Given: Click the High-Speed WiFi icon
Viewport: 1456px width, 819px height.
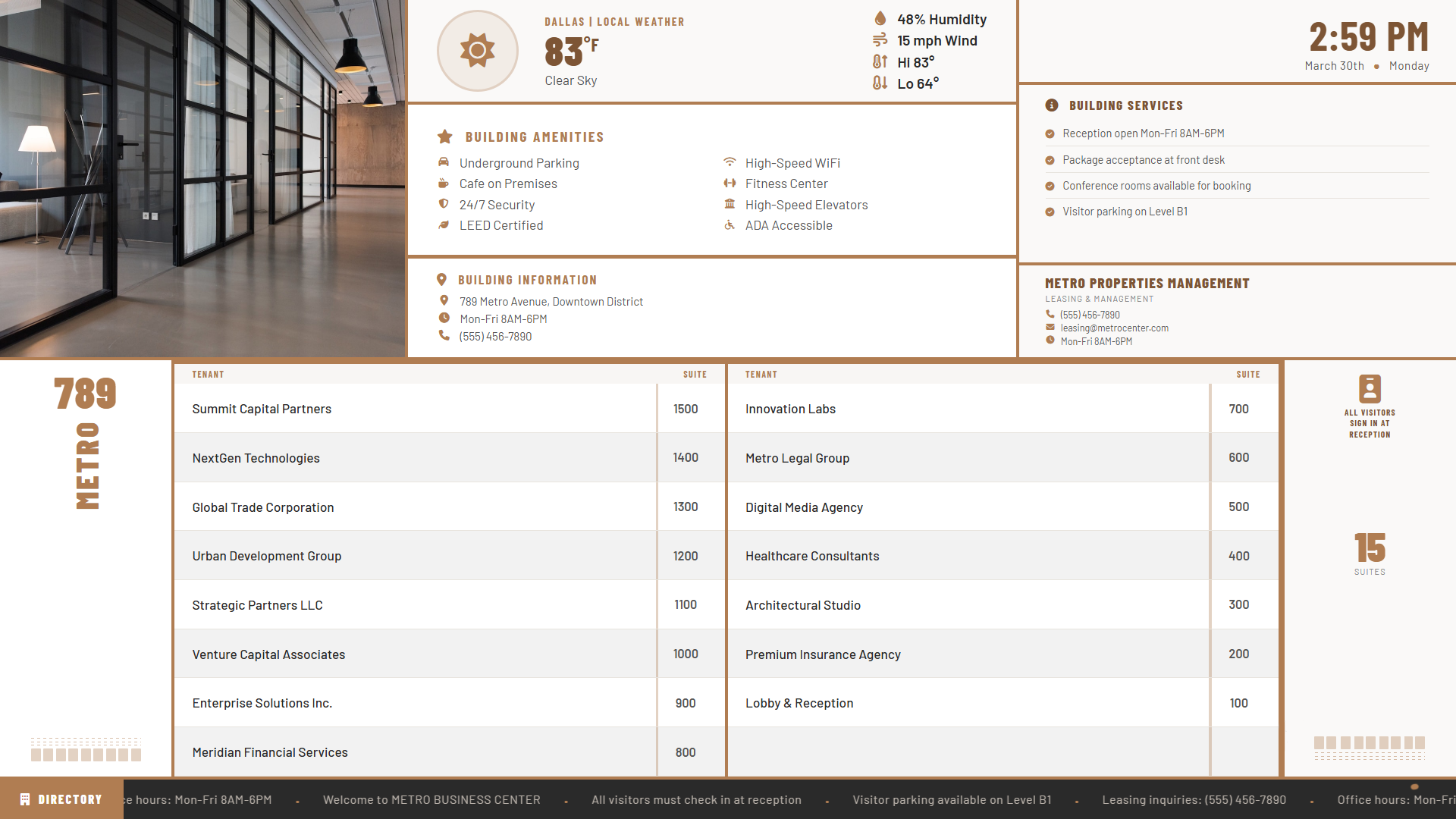Looking at the screenshot, I should (730, 162).
